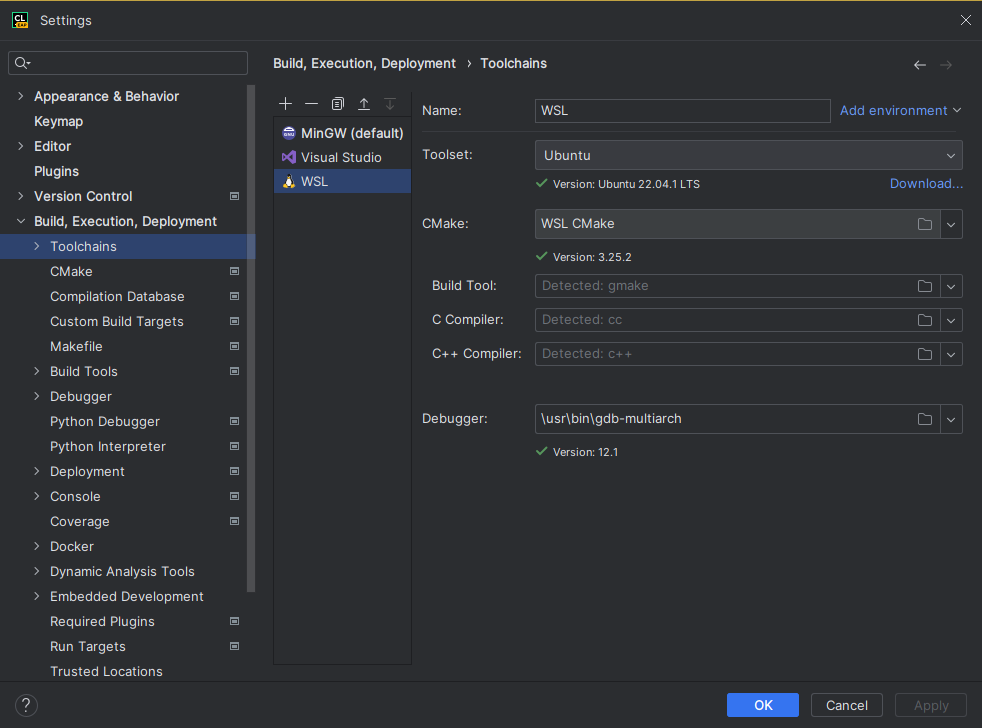Click project-level icon next to Custom Build Targets
Image resolution: width=982 pixels, height=728 pixels.
(234, 321)
